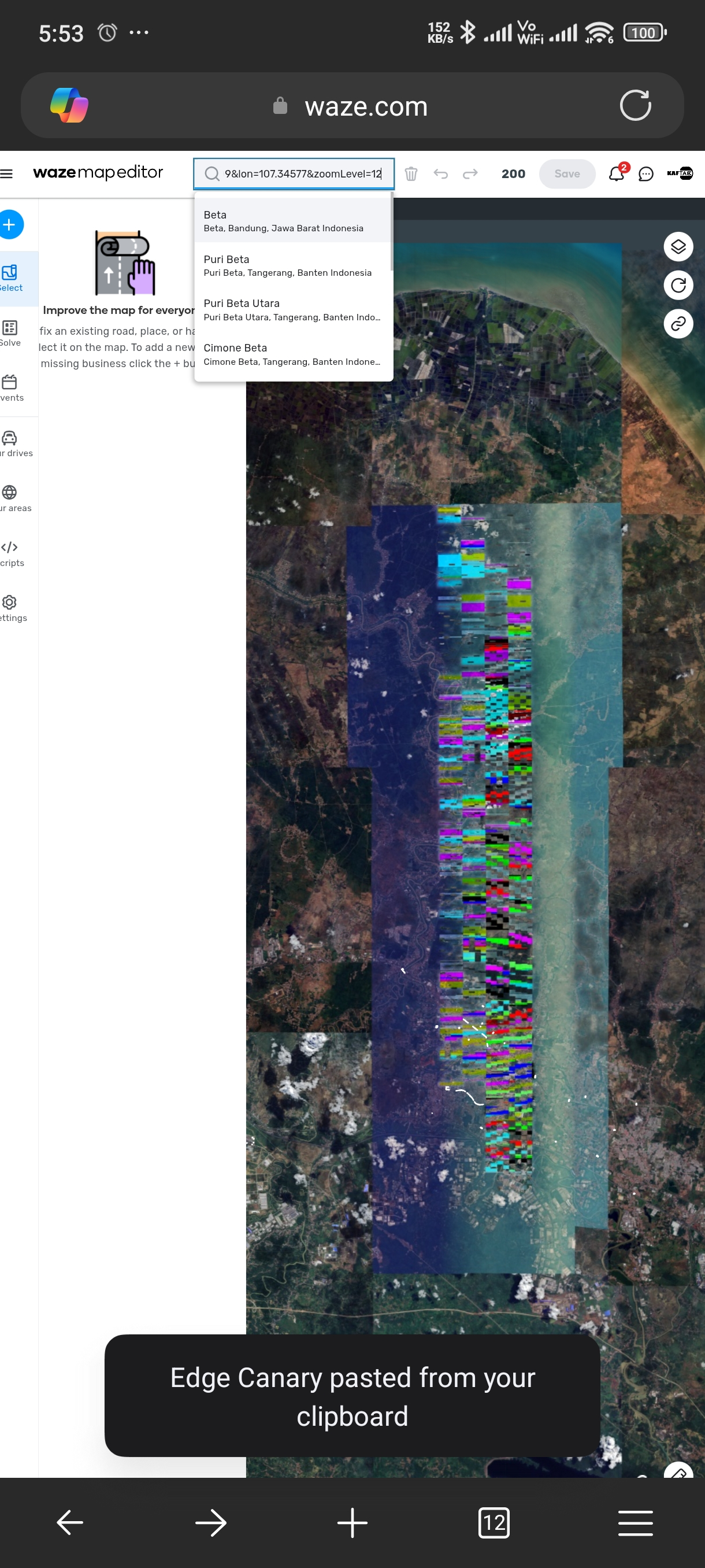Open the Scripts sidebar tab
Image resolution: width=705 pixels, height=1568 pixels.
[x=10, y=553]
